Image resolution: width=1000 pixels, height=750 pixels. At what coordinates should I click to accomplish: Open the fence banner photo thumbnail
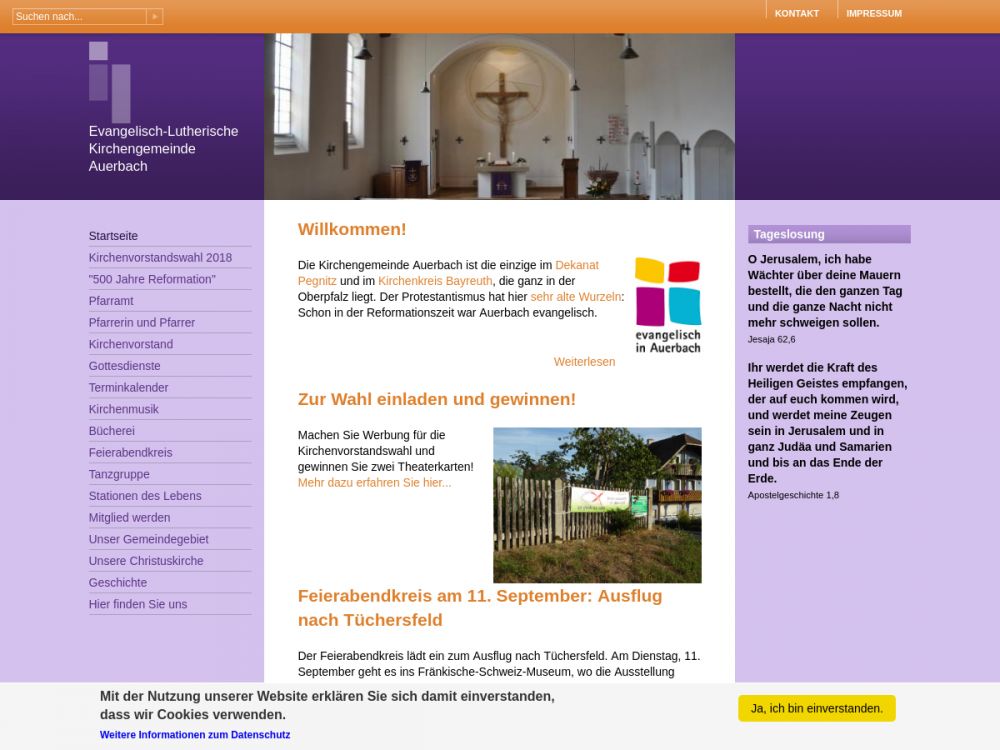[597, 505]
